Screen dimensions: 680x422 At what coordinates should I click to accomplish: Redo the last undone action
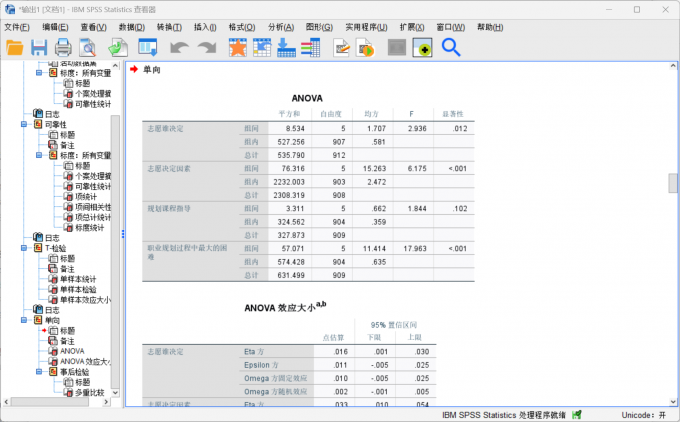point(207,48)
